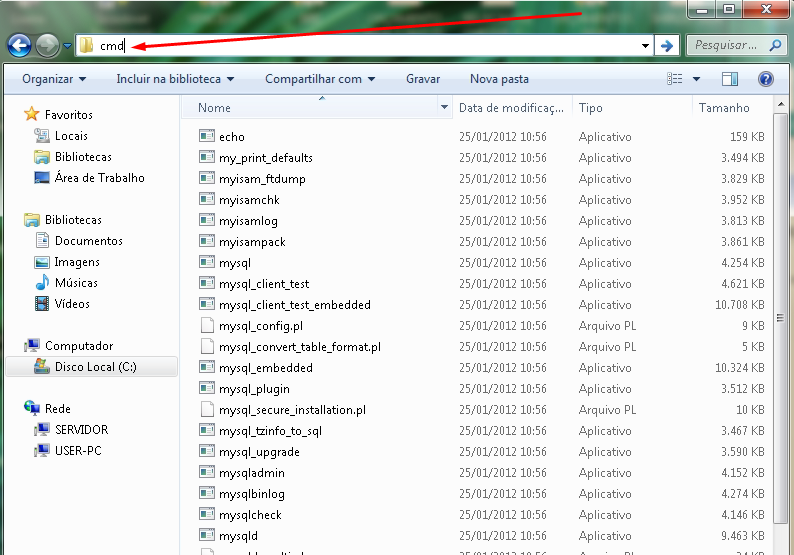The height and width of the screenshot is (555, 794).
Task: Open the Imagens library
Action: (x=77, y=262)
